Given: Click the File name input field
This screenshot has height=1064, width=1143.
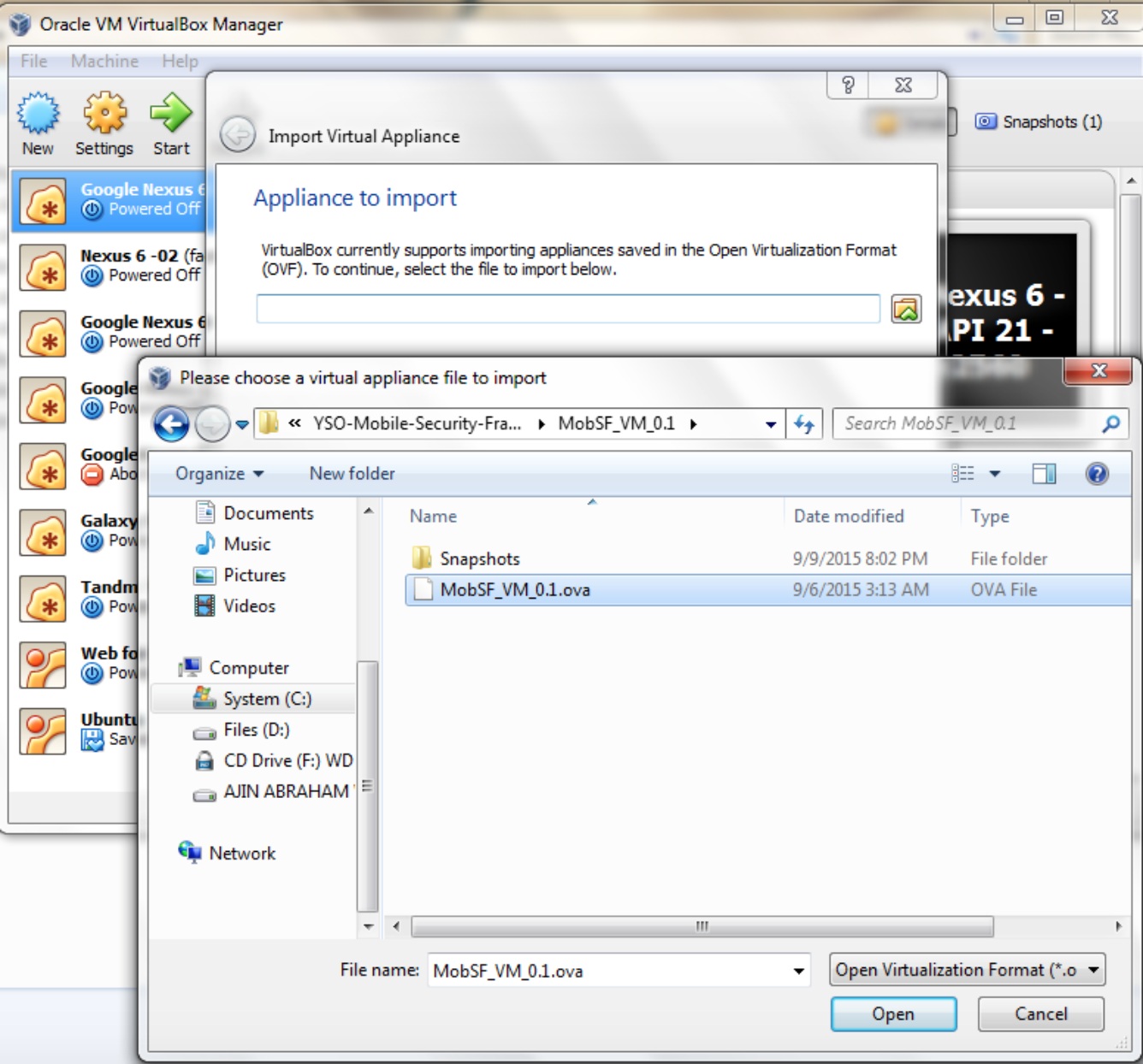Looking at the screenshot, I should tap(613, 971).
